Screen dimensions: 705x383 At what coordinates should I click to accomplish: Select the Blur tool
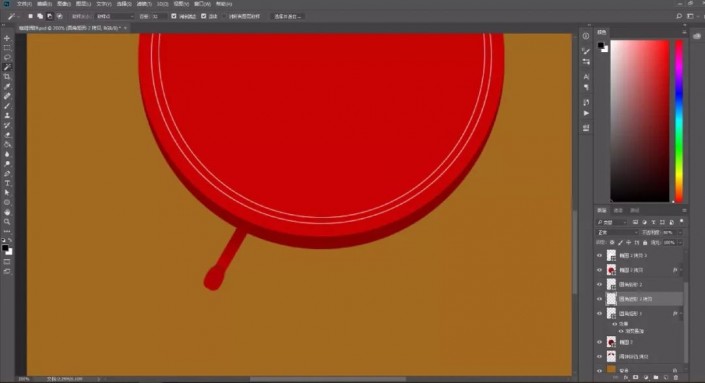pos(7,154)
